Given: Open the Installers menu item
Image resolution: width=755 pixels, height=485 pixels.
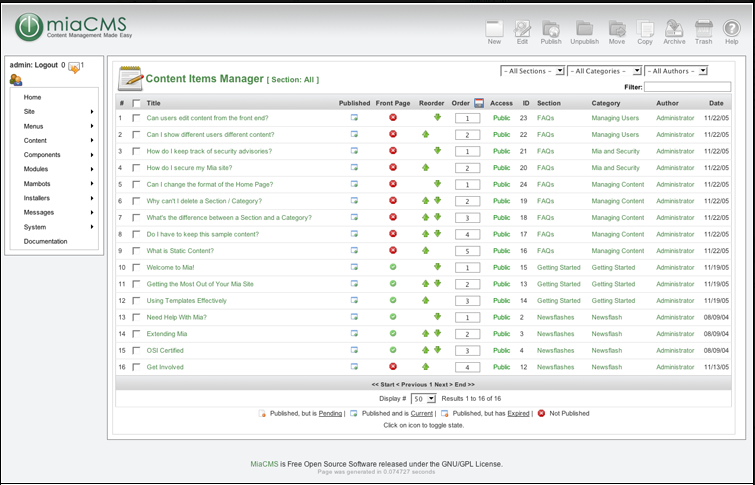Looking at the screenshot, I should tap(37, 198).
